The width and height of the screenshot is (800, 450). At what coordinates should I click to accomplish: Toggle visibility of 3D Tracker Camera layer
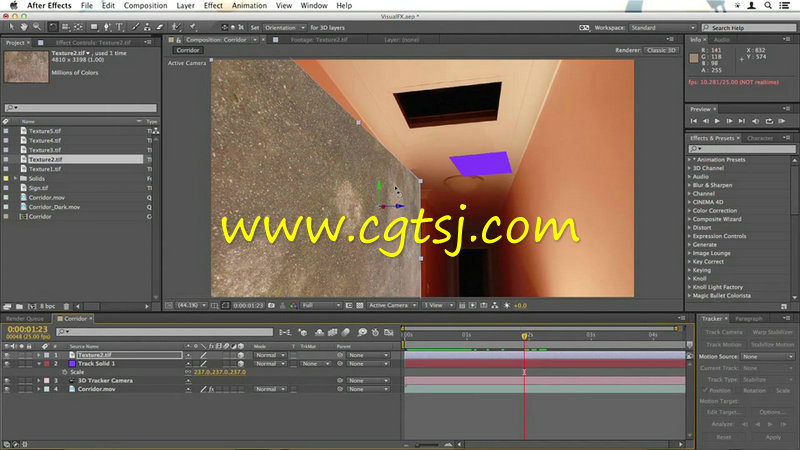(7, 381)
